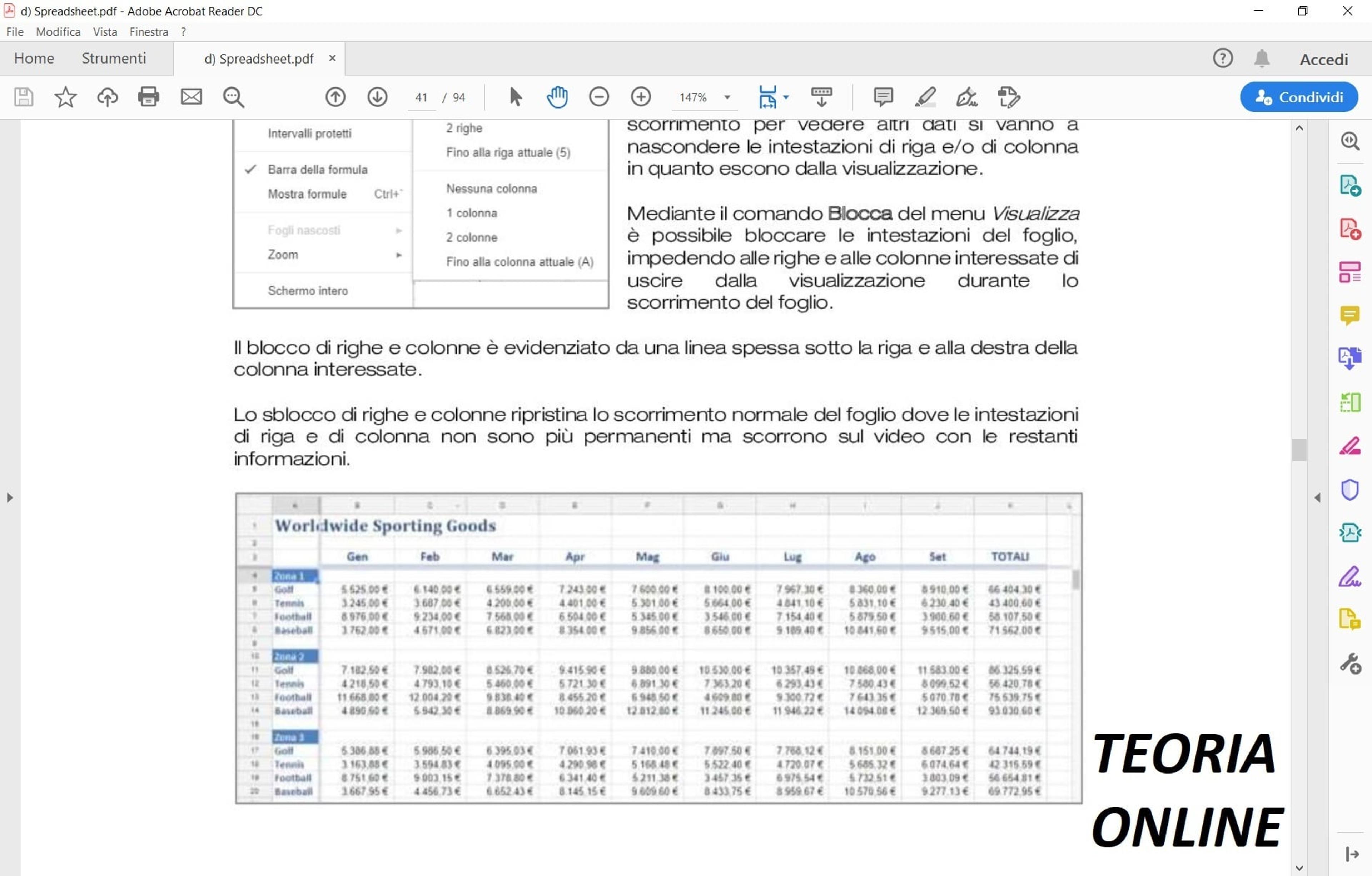This screenshot has width=1372, height=876.
Task: Select the Hand pan tool
Action: point(557,97)
